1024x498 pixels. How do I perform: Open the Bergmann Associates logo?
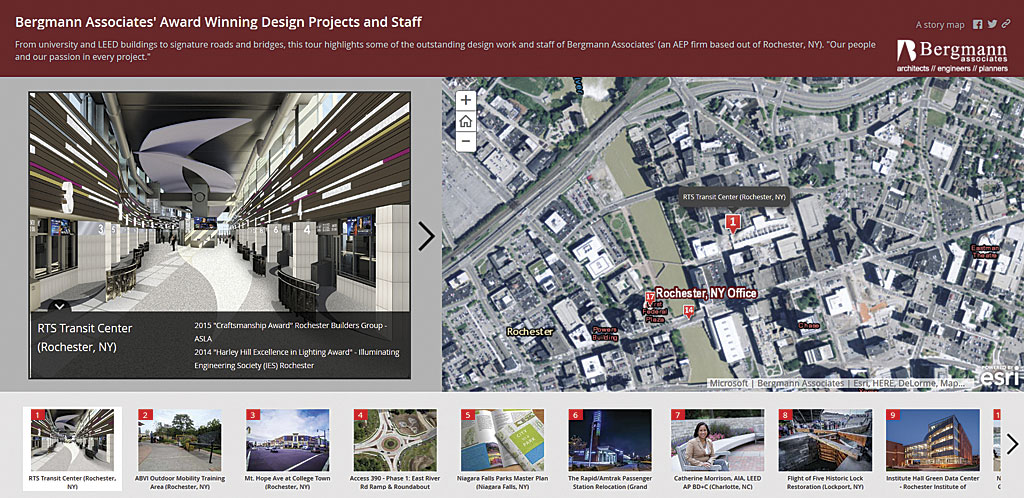pyautogui.click(x=952, y=54)
